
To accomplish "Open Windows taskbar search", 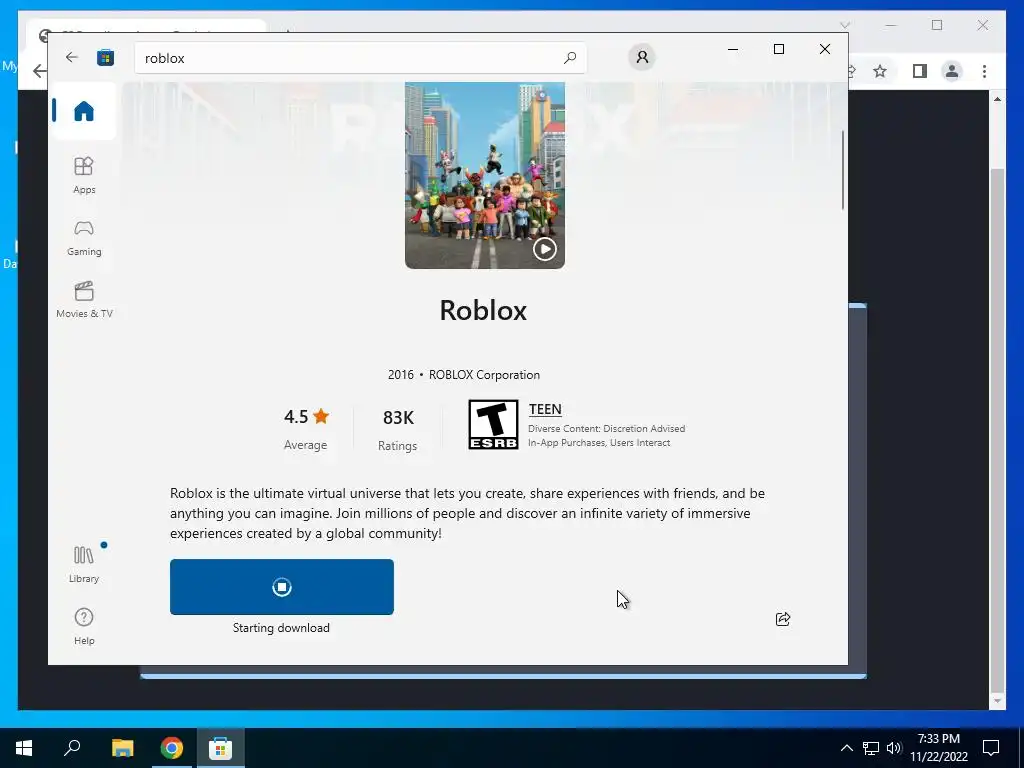I will (72, 748).
